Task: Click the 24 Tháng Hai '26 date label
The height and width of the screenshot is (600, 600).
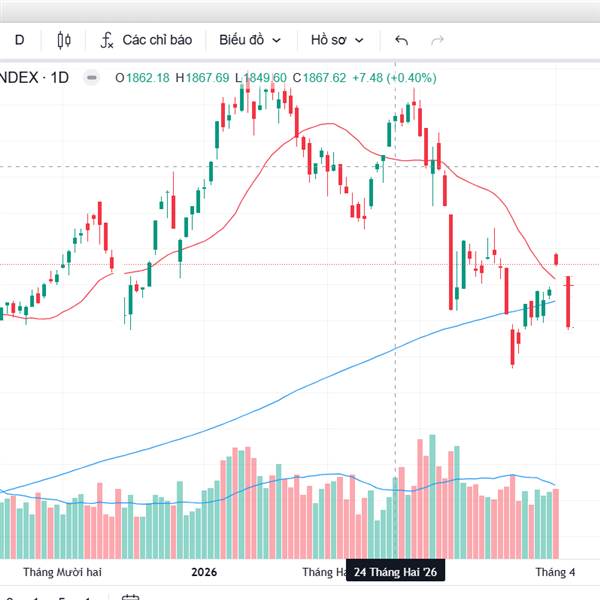Action: click(x=395, y=572)
